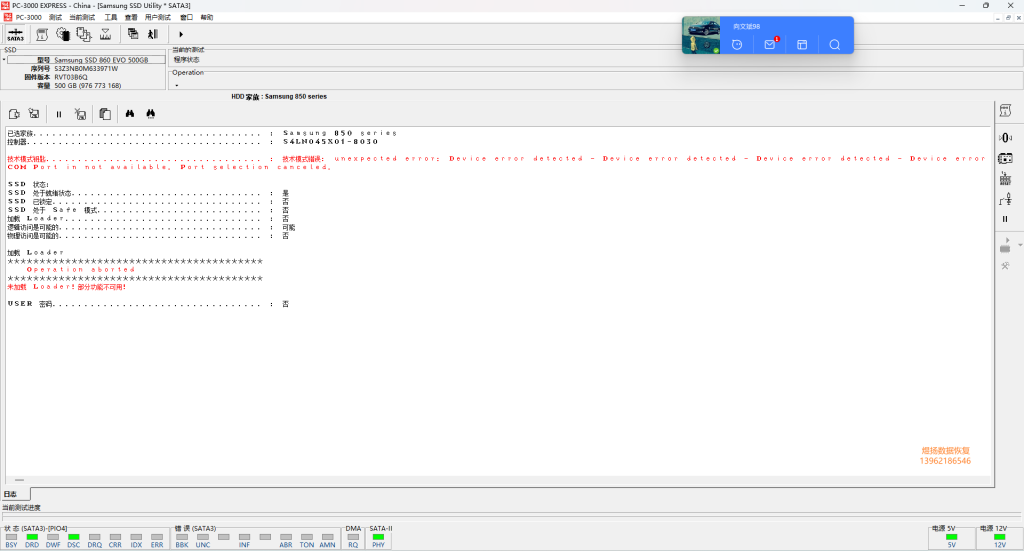Viewport: 1024px width, 551px height.
Task: Click the green DSC status indicator
Action: (x=74, y=541)
